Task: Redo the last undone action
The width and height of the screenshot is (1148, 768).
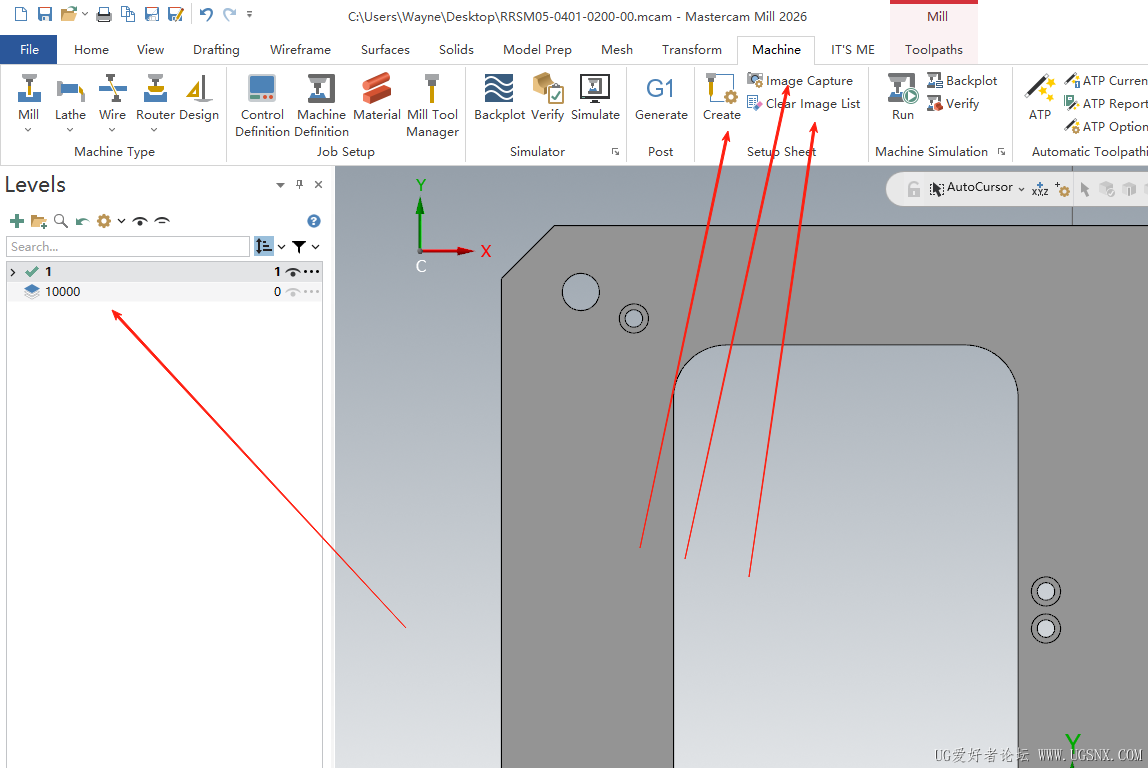Action: click(229, 14)
